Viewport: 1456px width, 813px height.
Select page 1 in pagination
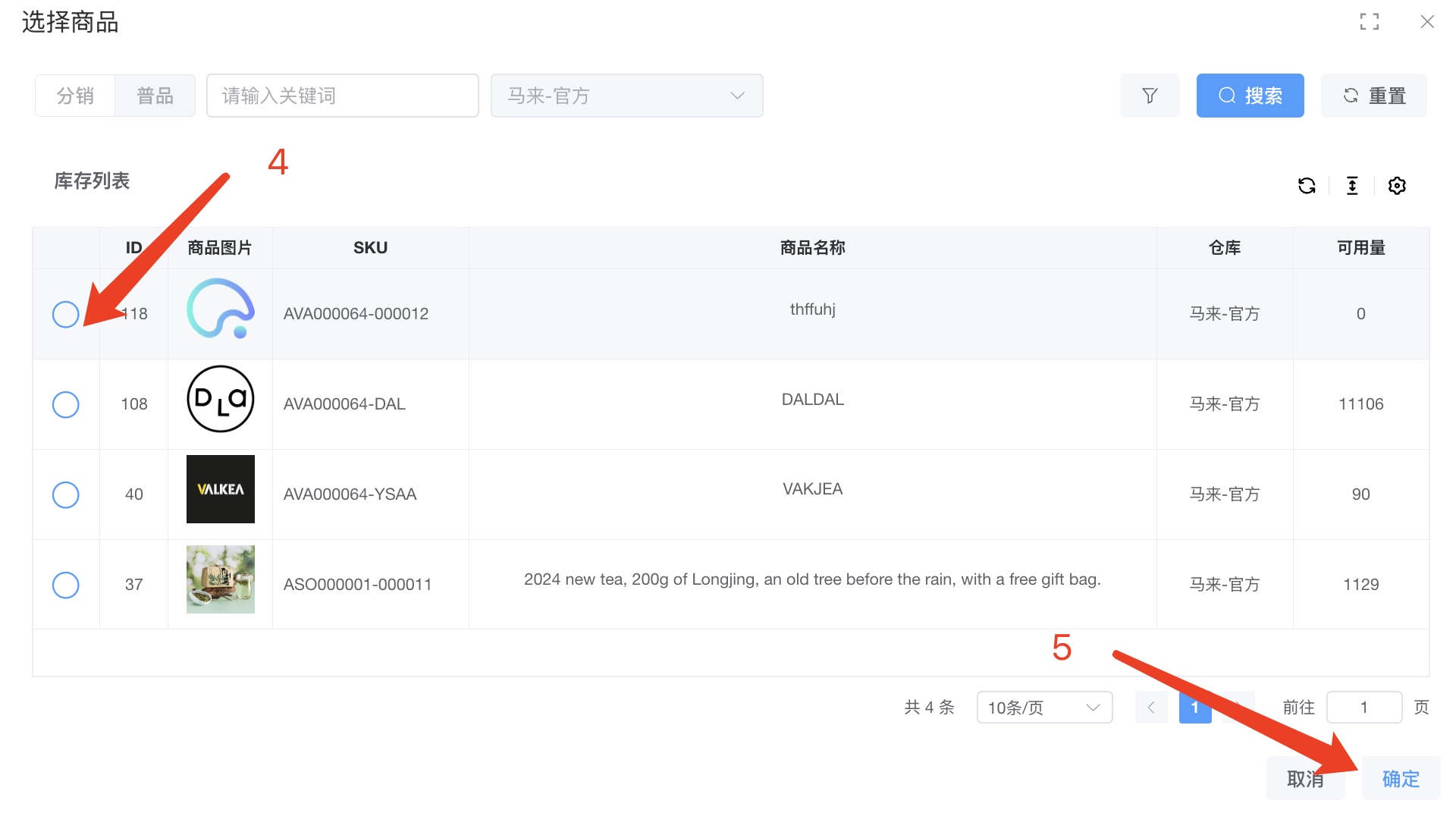point(1195,708)
